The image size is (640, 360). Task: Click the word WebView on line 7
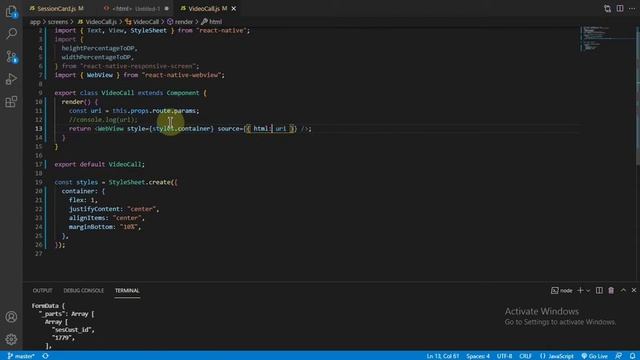point(99,75)
